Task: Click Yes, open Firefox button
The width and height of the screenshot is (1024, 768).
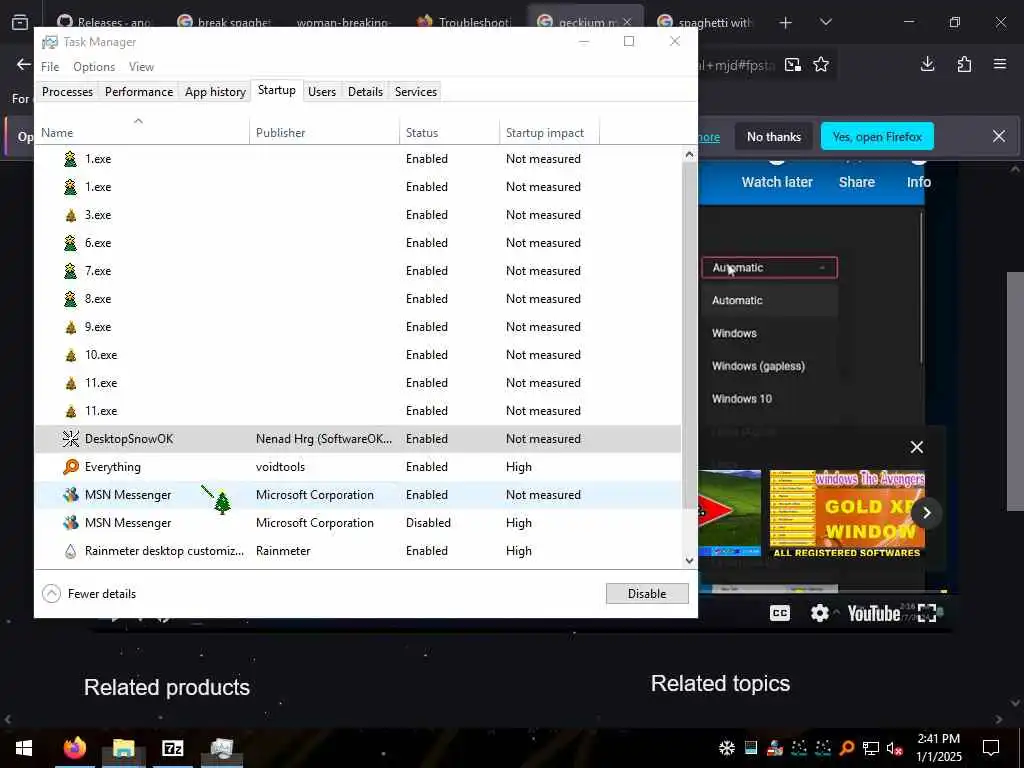Action: click(x=877, y=136)
